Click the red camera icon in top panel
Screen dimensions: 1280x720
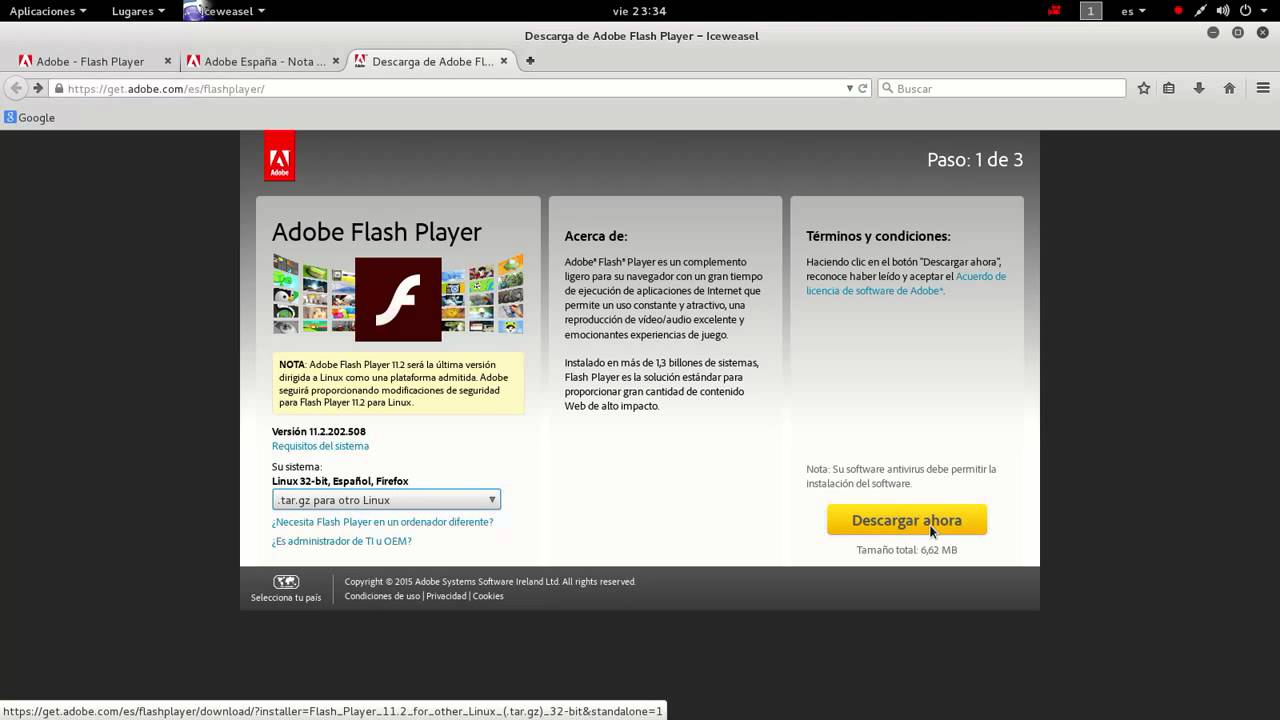click(1054, 11)
